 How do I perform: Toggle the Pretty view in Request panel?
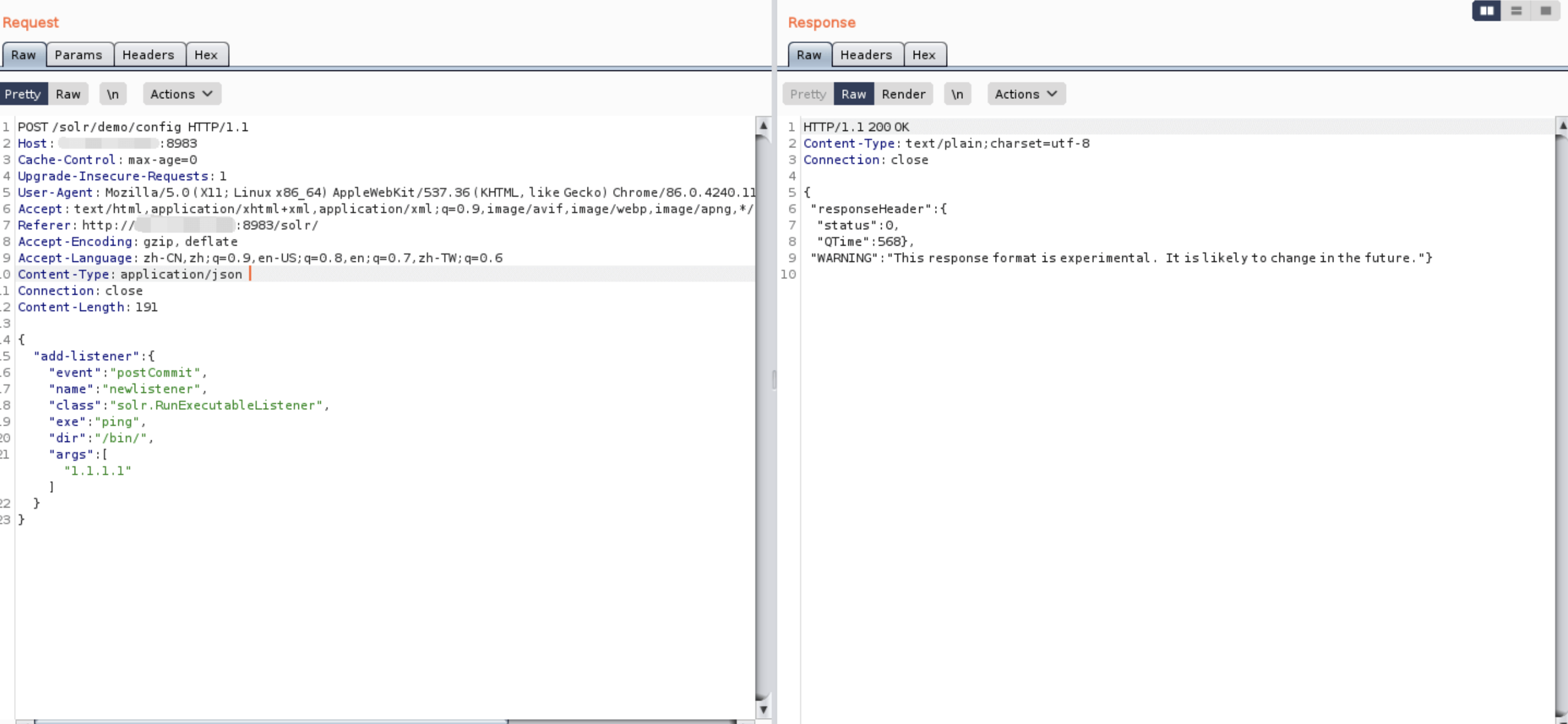23,93
